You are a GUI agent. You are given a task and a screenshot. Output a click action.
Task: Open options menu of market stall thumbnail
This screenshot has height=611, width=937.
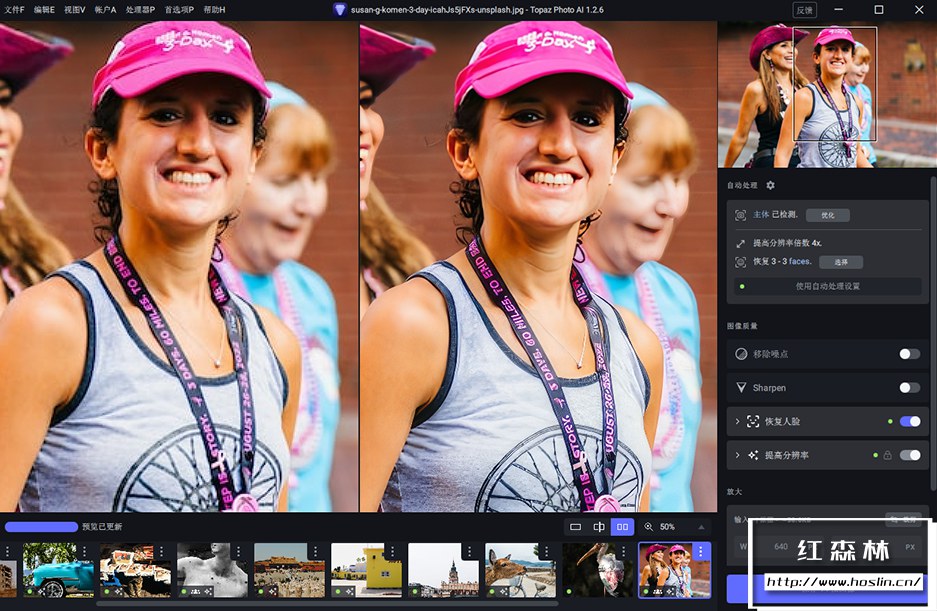161,551
